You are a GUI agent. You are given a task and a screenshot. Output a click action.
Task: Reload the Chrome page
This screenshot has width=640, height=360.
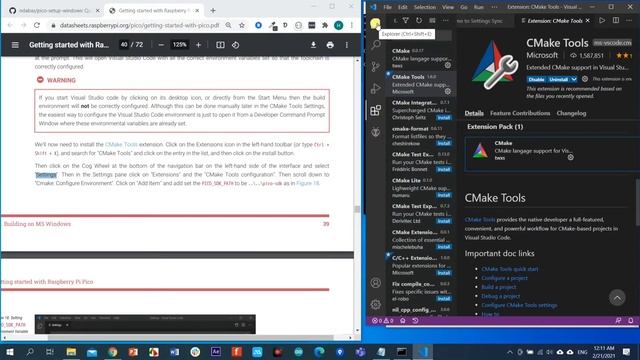(x=37, y=25)
